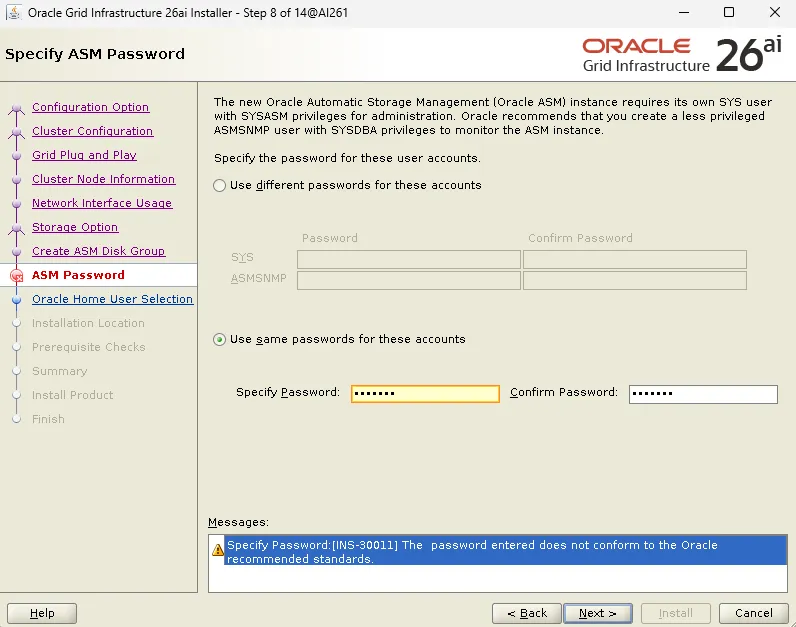Viewport: 796px width, 627px height.
Task: Click the warning triangle icon in Messages
Action: click(x=218, y=549)
